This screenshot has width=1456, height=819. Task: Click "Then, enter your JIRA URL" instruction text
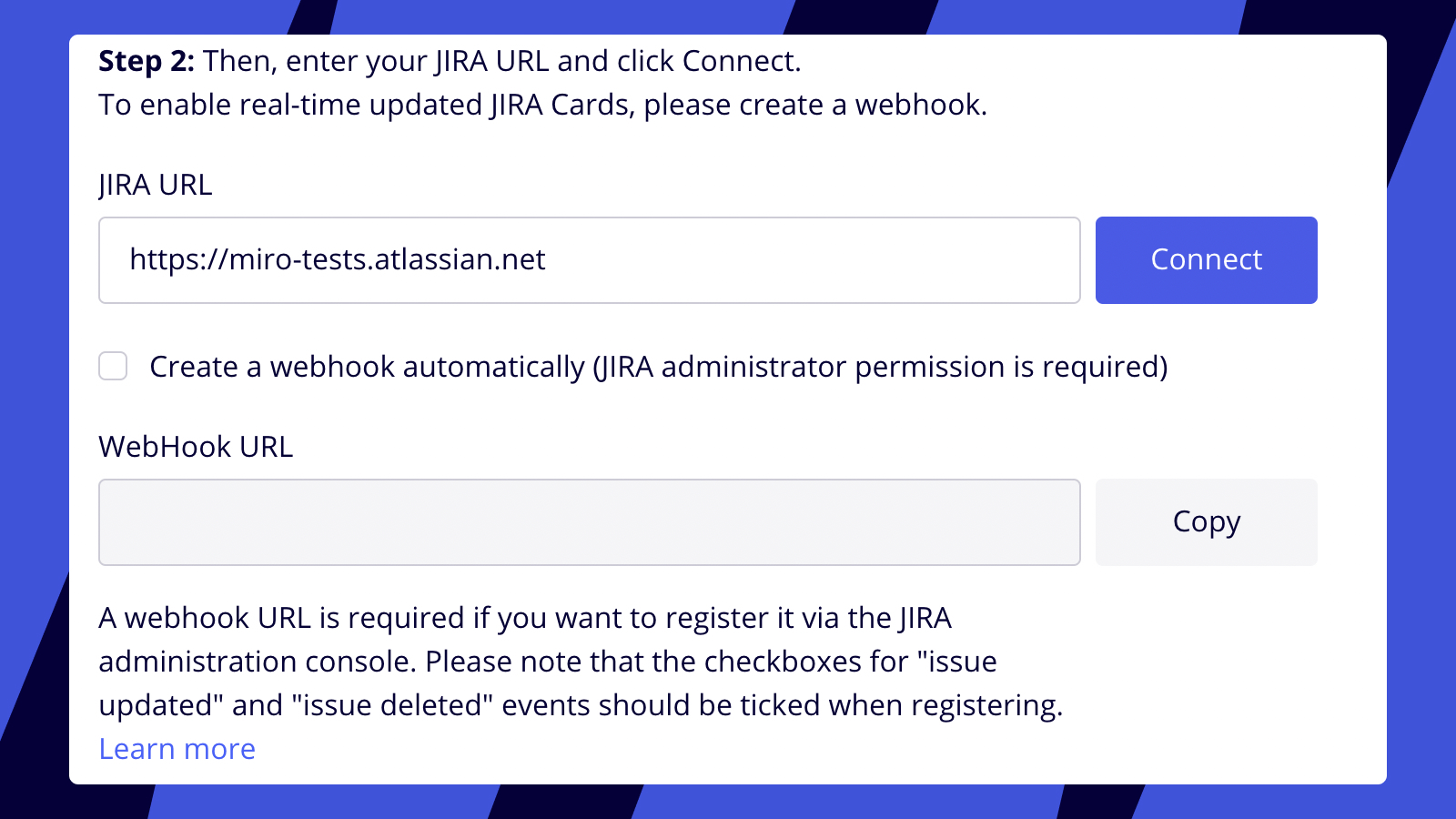[375, 61]
